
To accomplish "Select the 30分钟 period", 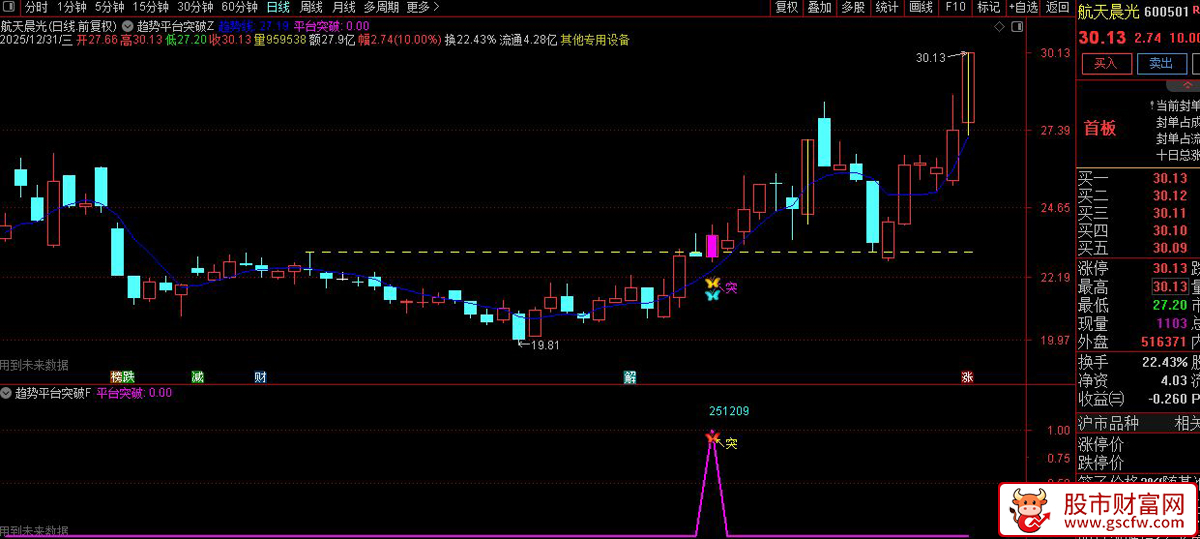I will (x=195, y=7).
